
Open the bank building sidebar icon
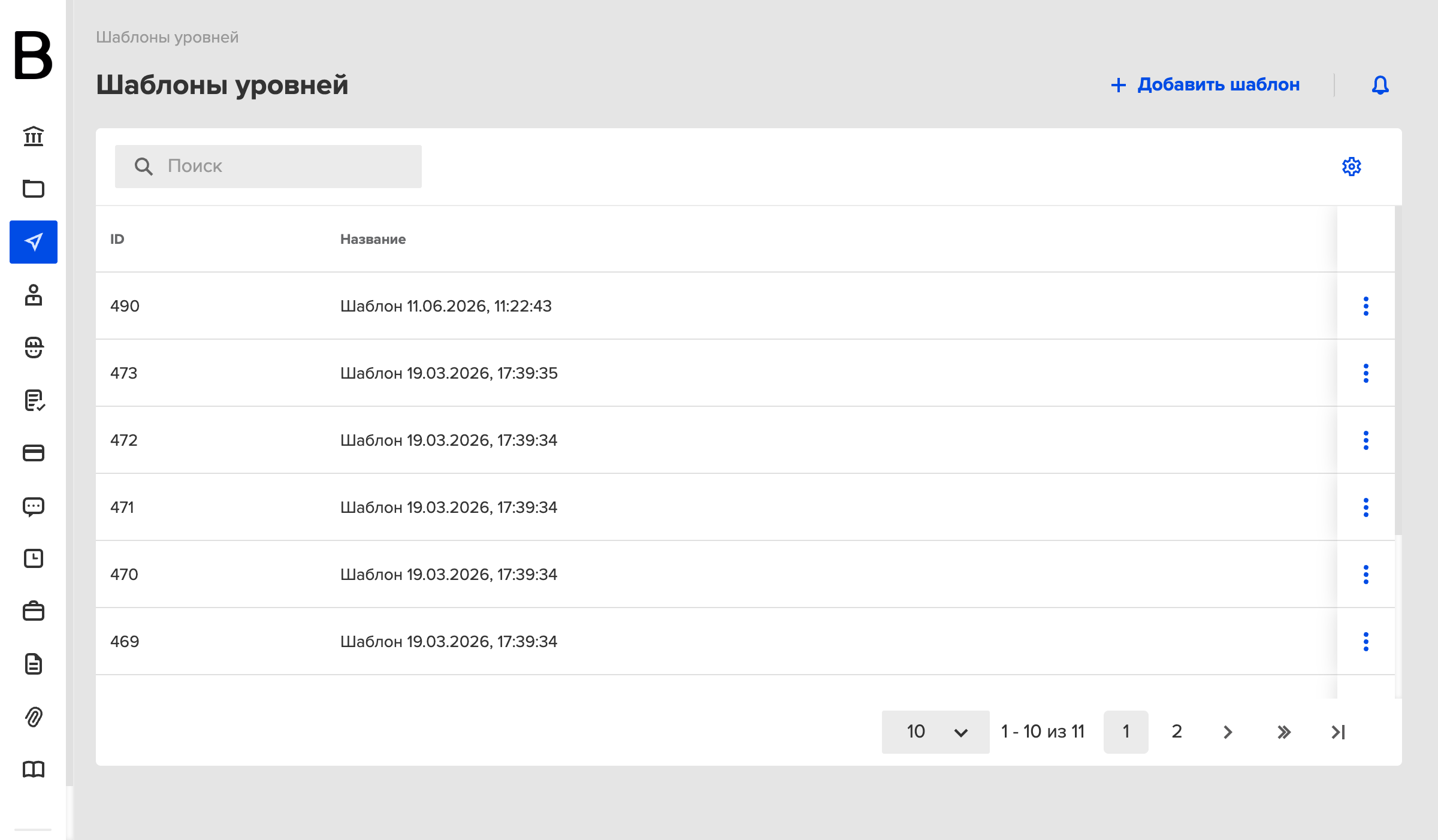(x=34, y=137)
